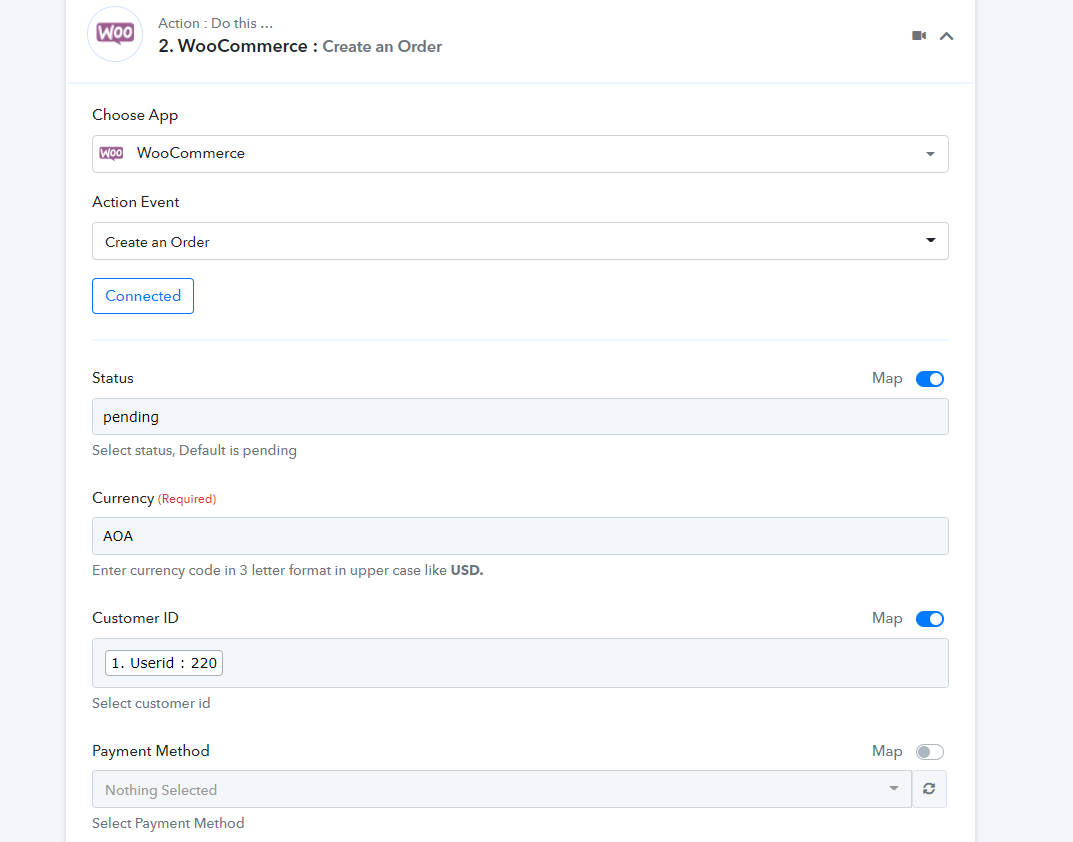Viewport: 1073px width, 842px height.
Task: Toggle the Map switch for Status
Action: click(930, 379)
